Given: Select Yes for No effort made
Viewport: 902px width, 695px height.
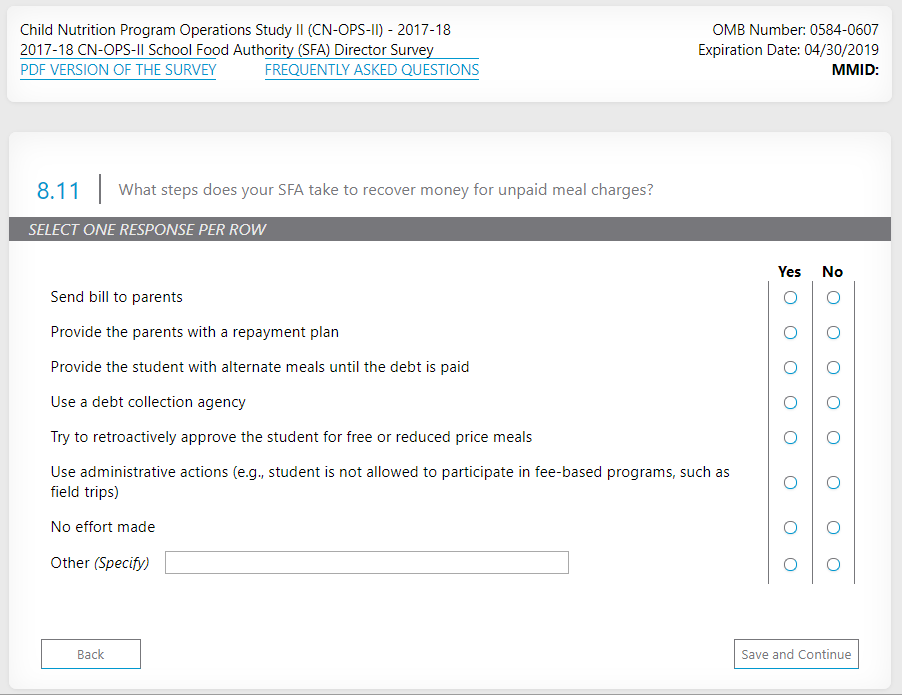Looking at the screenshot, I should pyautogui.click(x=790, y=528).
